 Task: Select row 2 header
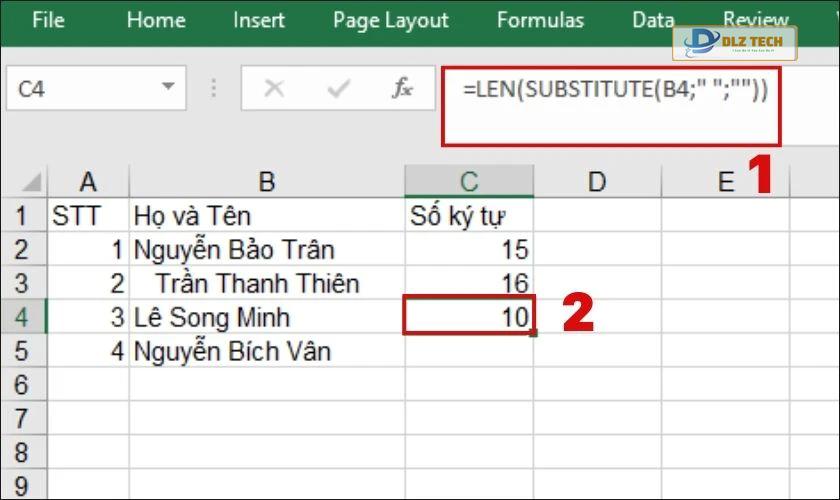(24, 250)
